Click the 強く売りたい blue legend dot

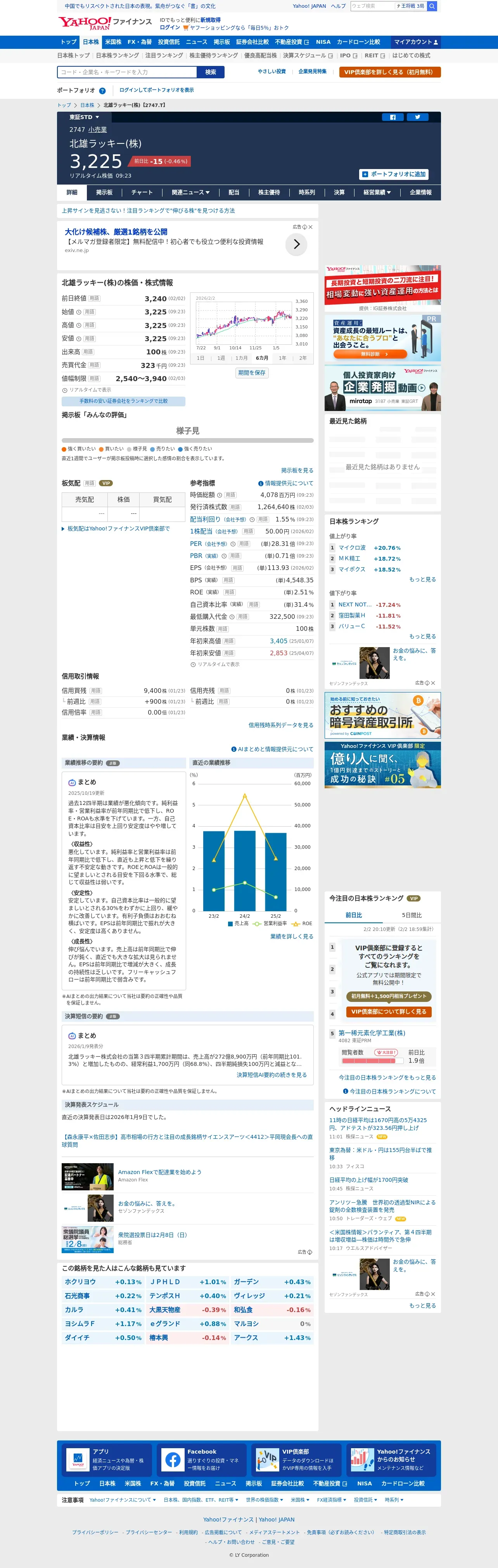(180, 449)
